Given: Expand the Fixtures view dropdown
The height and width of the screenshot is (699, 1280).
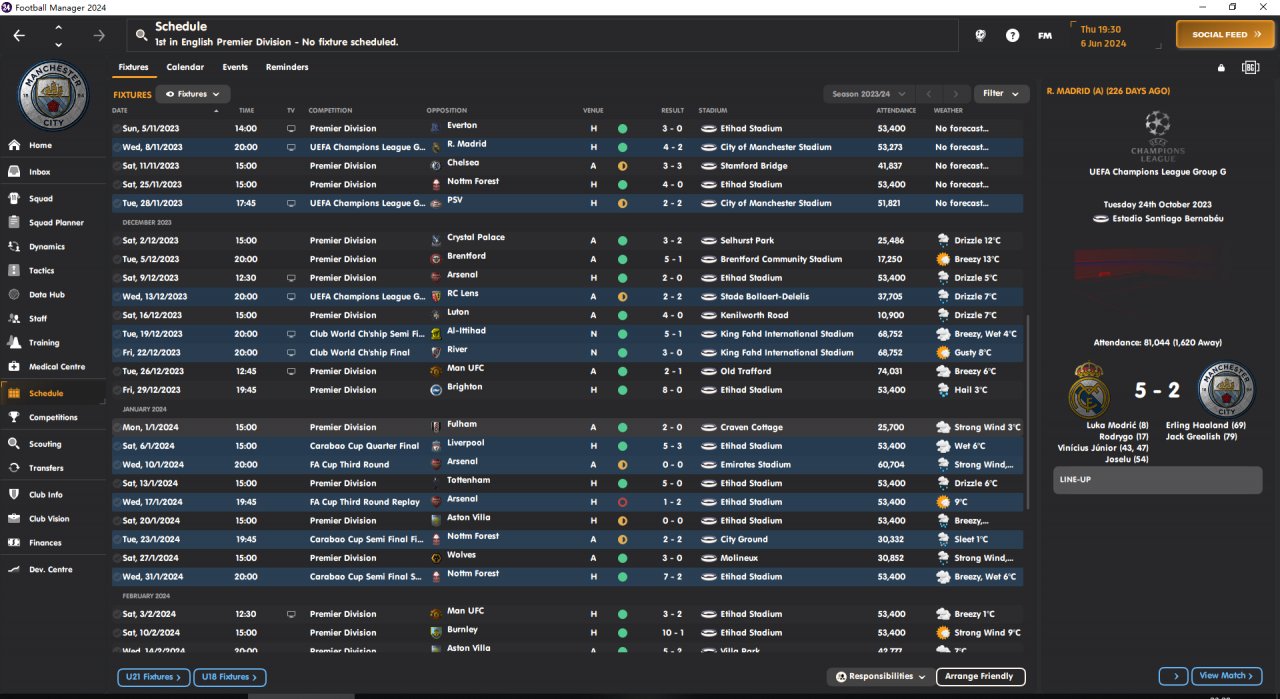Looking at the screenshot, I should coord(192,94).
